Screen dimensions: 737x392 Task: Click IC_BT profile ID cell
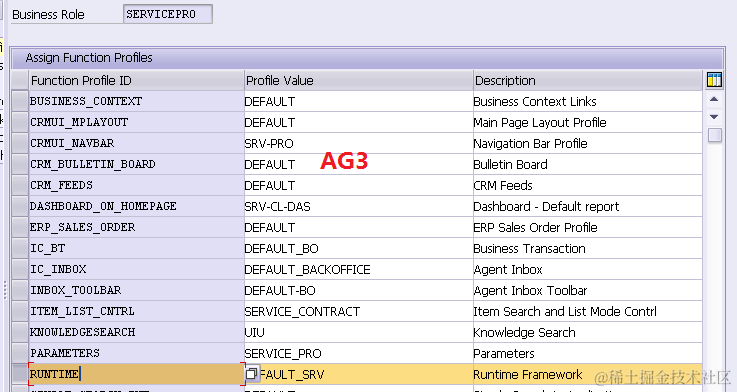click(136, 248)
